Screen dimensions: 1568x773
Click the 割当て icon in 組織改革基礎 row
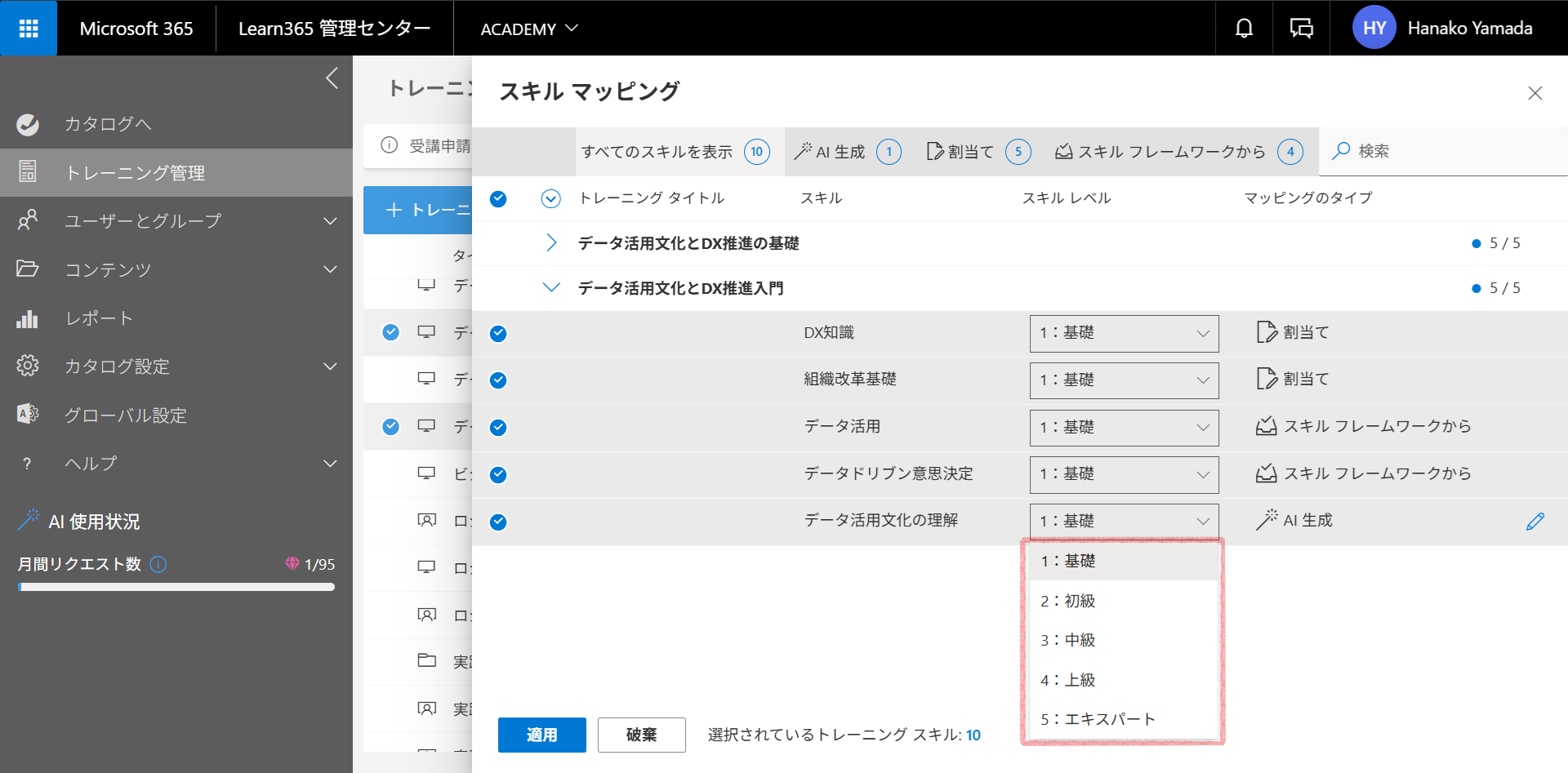1267,379
